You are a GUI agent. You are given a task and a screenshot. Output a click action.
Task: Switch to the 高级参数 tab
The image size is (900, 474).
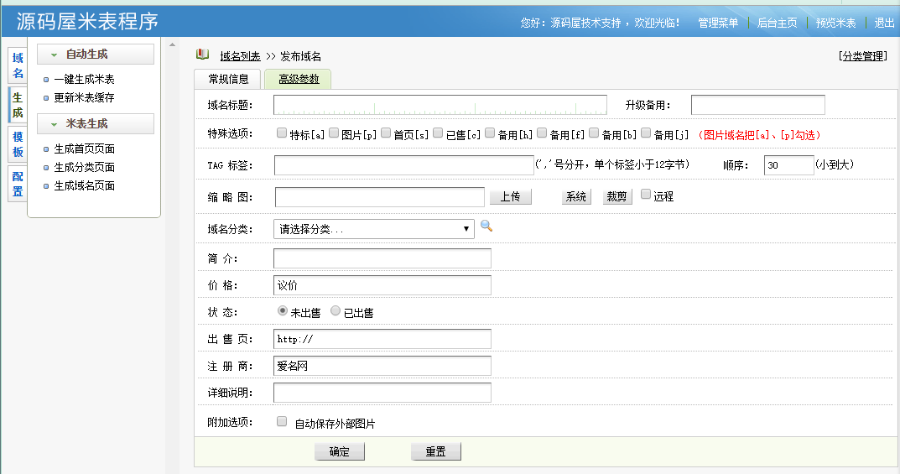[x=298, y=79]
